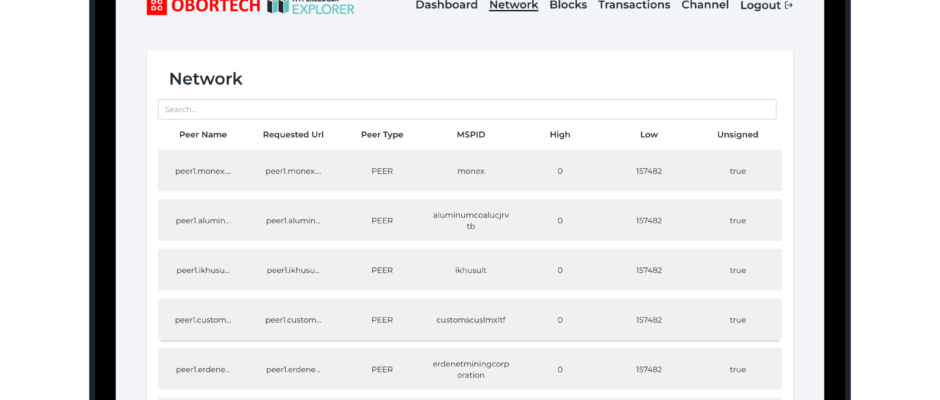Screen dimensions: 940x400
Task: Select the peer1.monex peer name cell
Action: pyautogui.click(x=203, y=171)
